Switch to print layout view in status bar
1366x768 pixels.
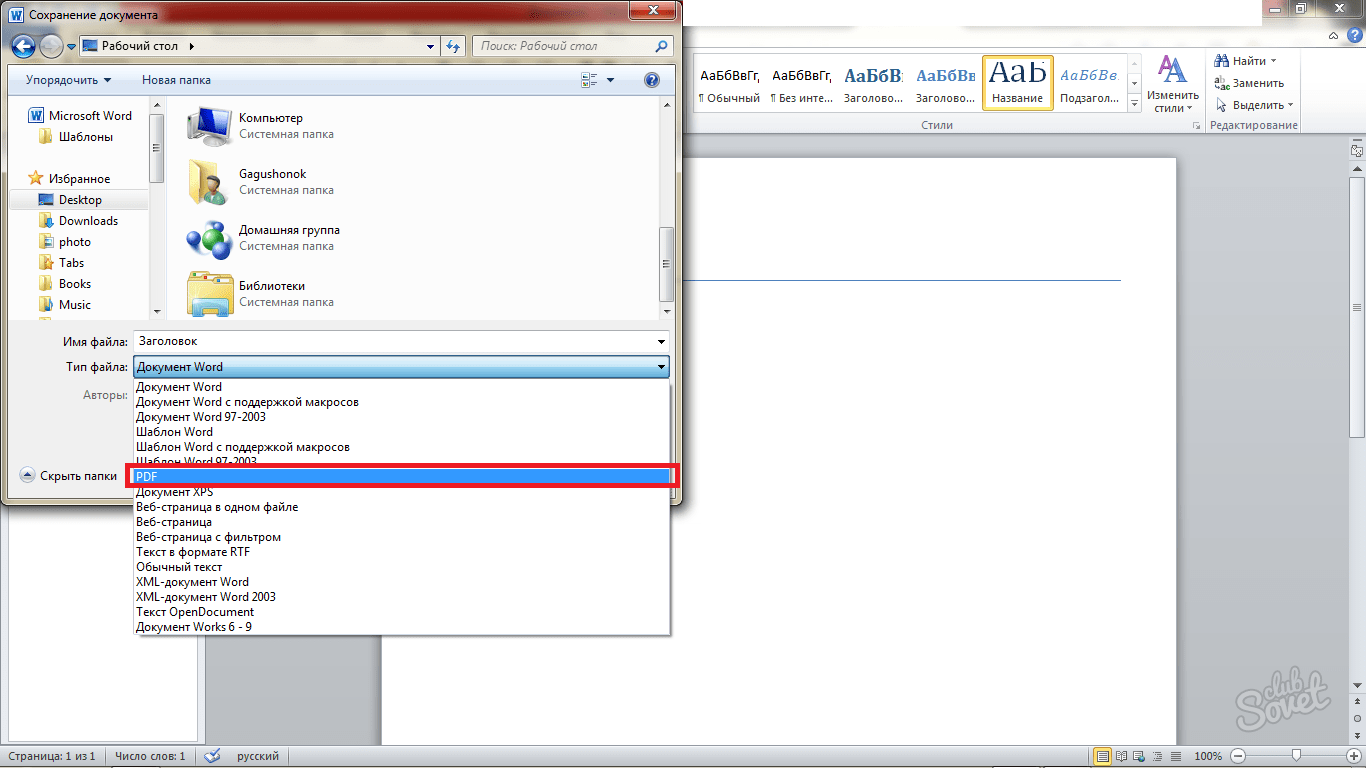click(1103, 756)
